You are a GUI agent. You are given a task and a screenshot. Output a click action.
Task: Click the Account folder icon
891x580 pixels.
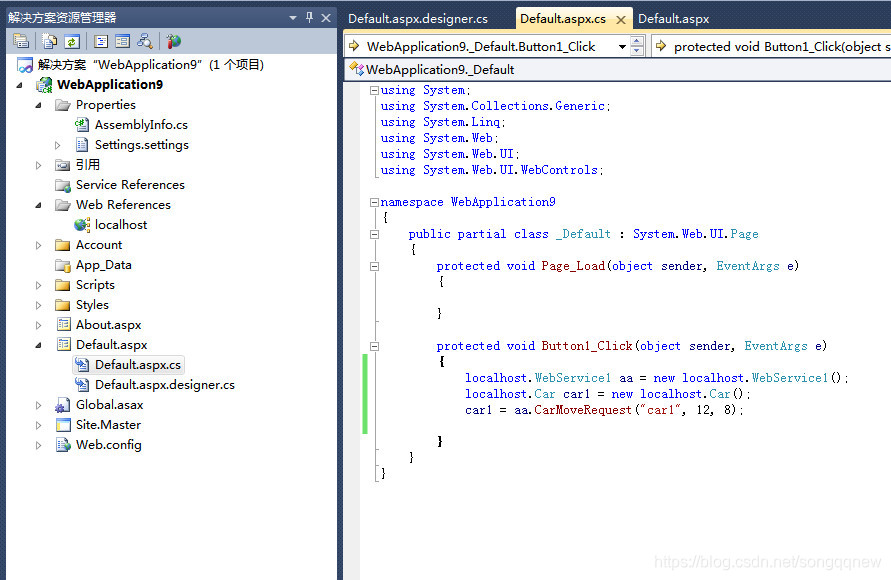[x=63, y=245]
